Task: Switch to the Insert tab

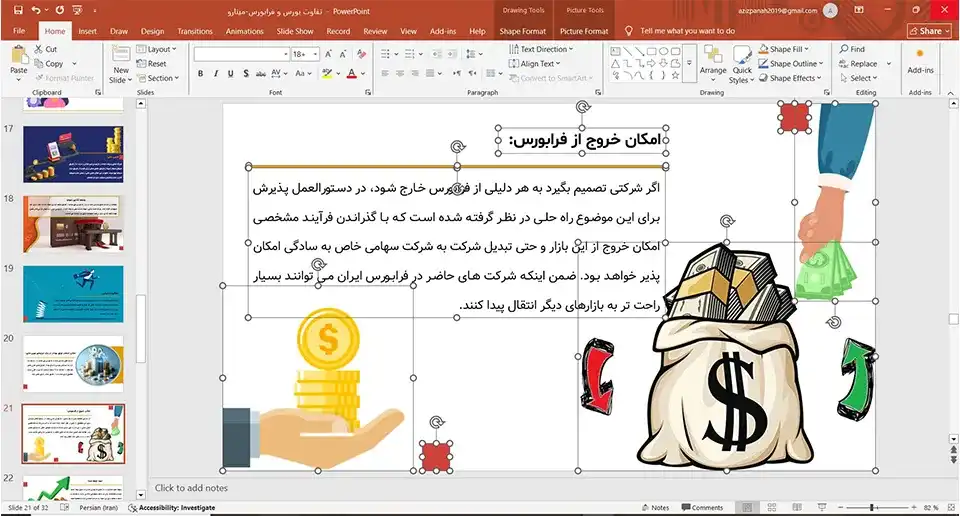Action: point(88,31)
